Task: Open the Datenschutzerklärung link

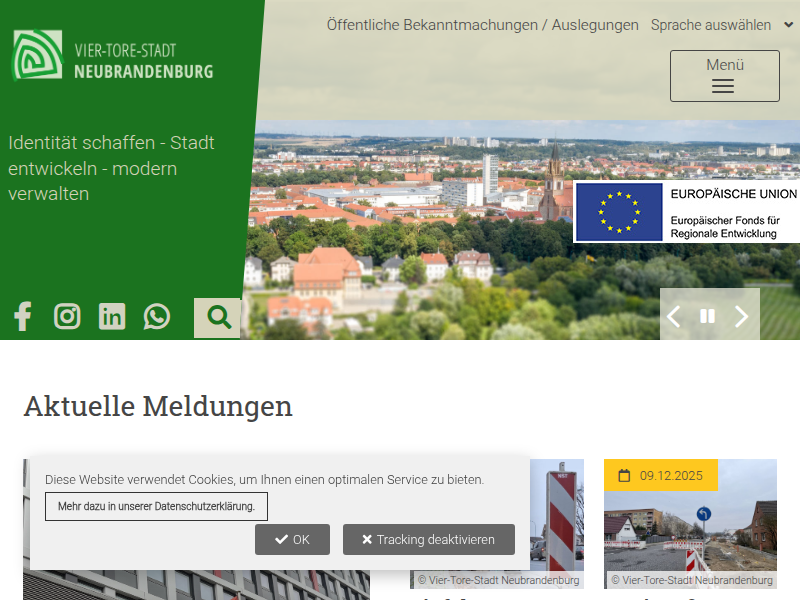Action: (155, 506)
